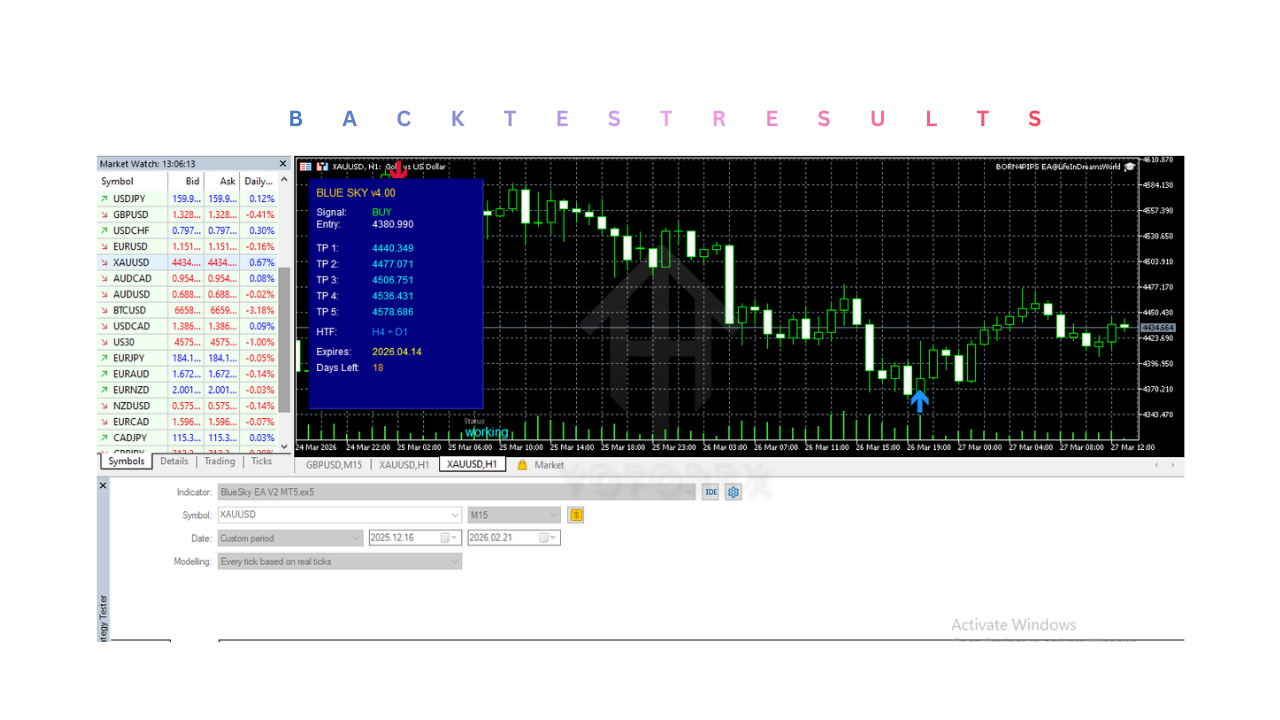
Task: Click the bell notification icon on the chart
Action: click(x=1129, y=167)
